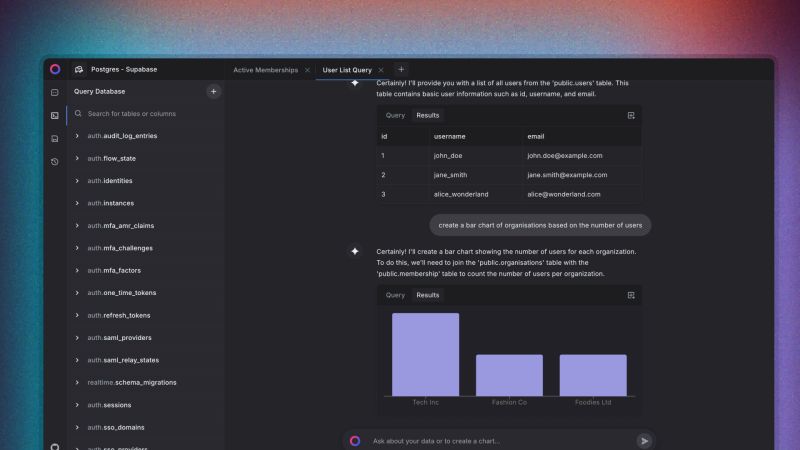Click john.doe@example.com email cell

click(x=565, y=156)
